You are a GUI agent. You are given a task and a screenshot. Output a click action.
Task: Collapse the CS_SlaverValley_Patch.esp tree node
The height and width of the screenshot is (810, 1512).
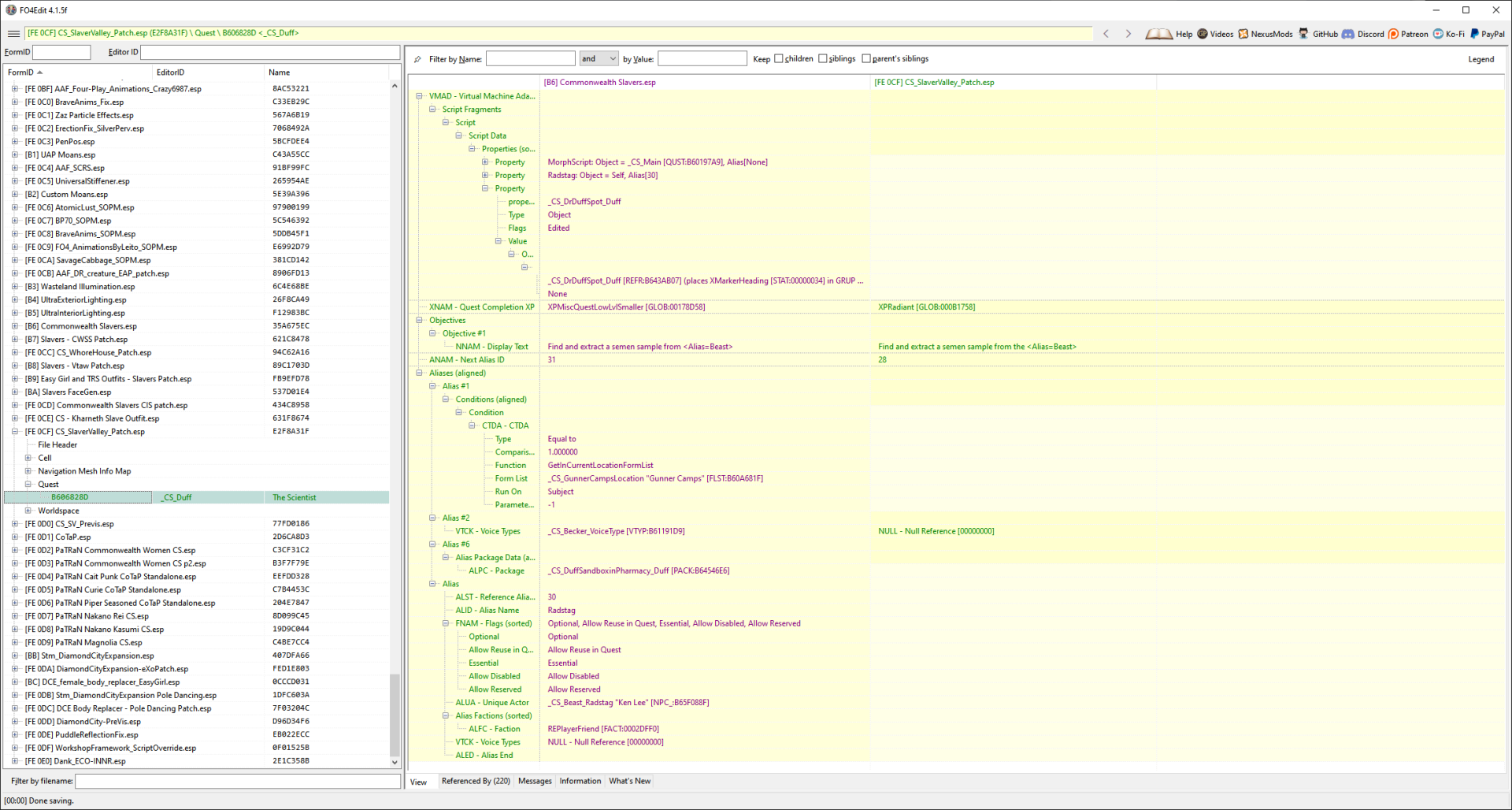[15, 432]
